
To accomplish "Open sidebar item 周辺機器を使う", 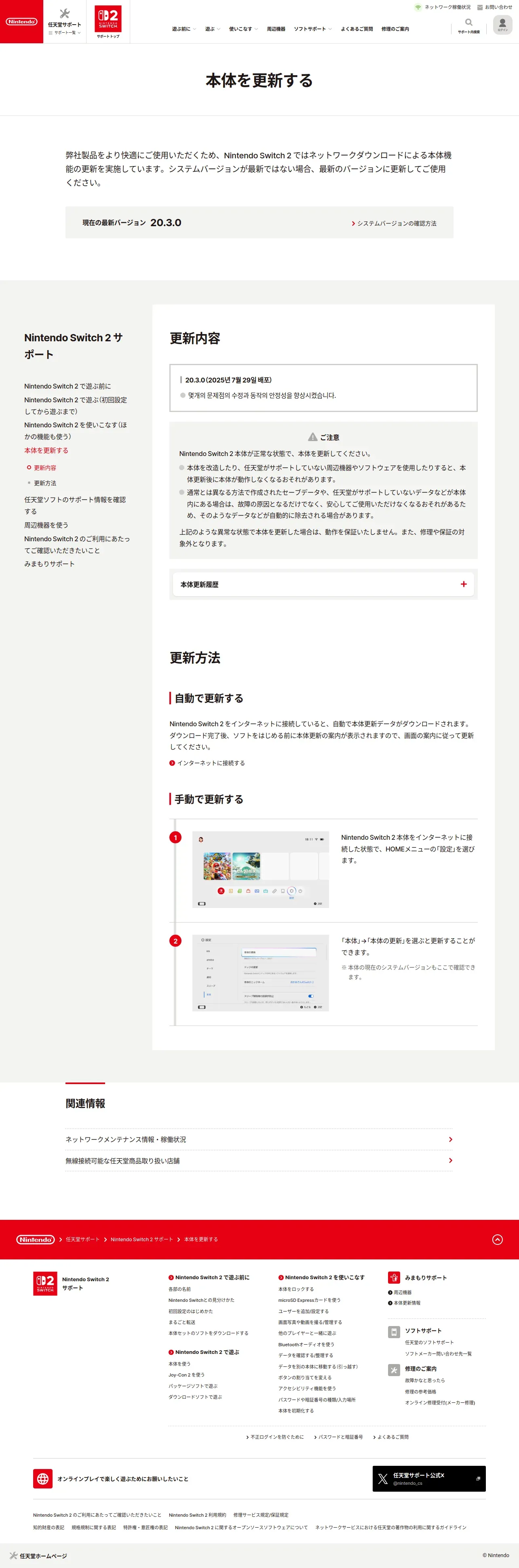I will pos(46,525).
